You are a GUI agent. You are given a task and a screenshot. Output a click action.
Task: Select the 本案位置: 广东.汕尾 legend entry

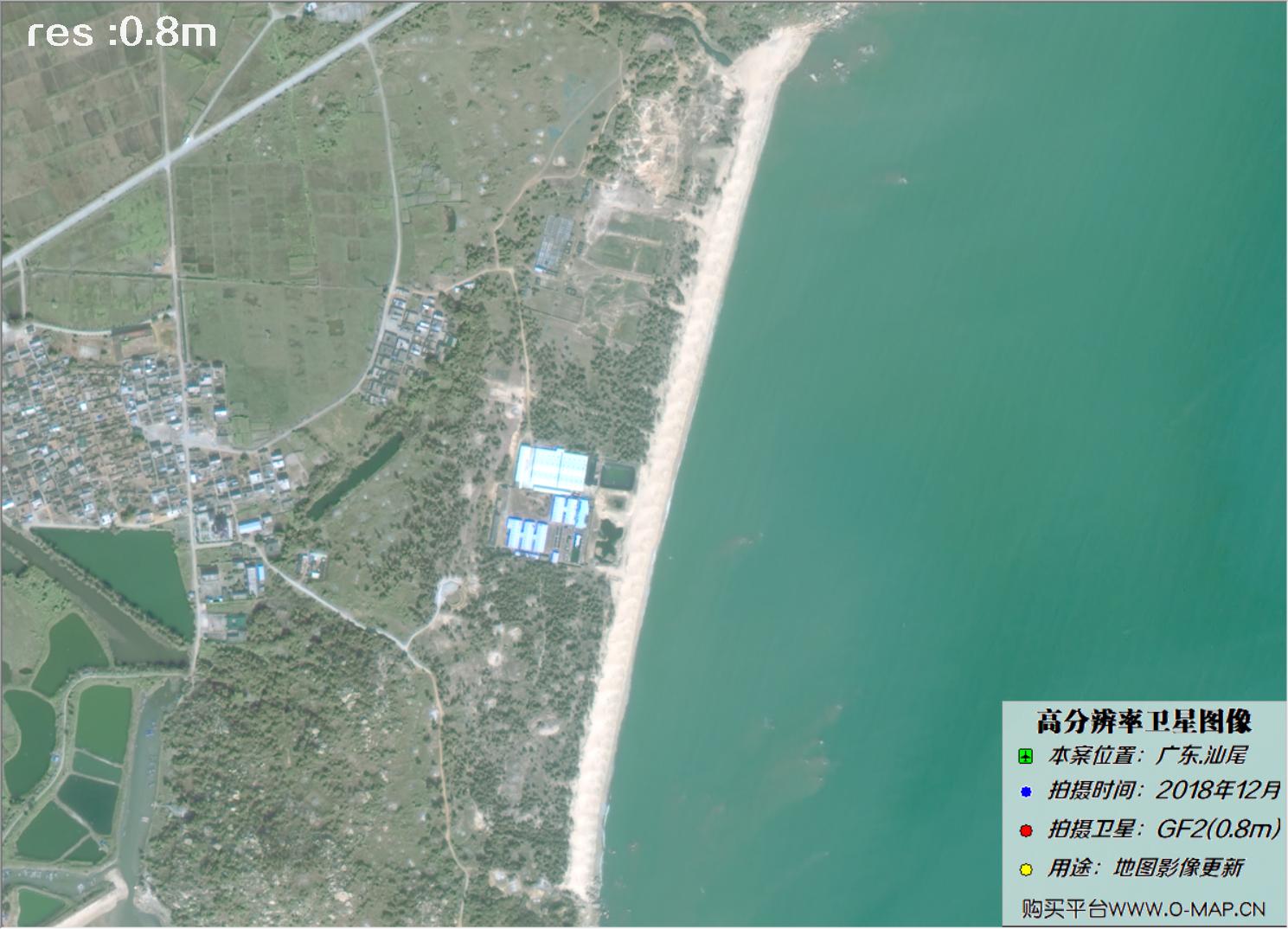pyautogui.click(x=1147, y=755)
